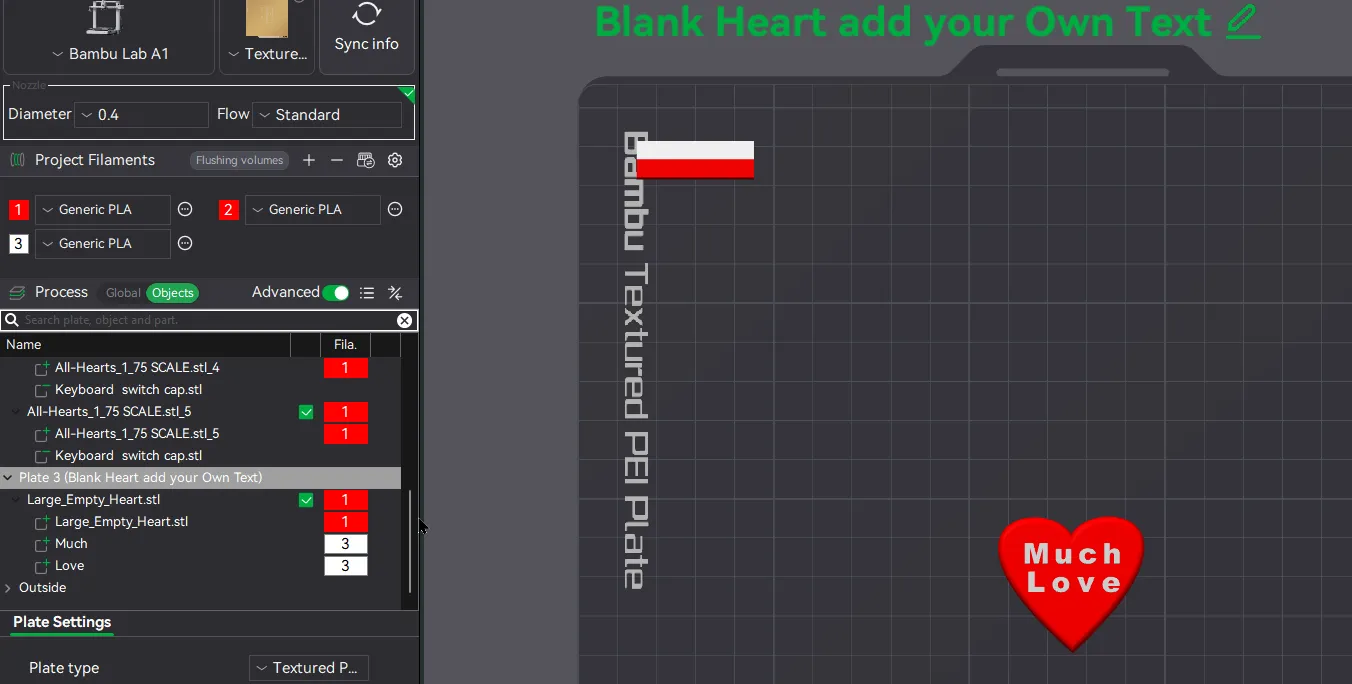The image size is (1352, 684).
Task: Add a new filament with plus icon
Action: click(309, 160)
